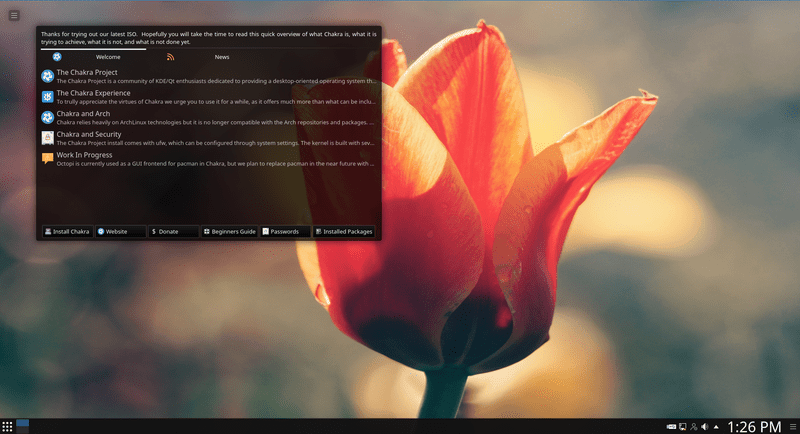The width and height of the screenshot is (800, 434).
Task: Open the network connection tray icon
Action: pyautogui.click(x=693, y=427)
